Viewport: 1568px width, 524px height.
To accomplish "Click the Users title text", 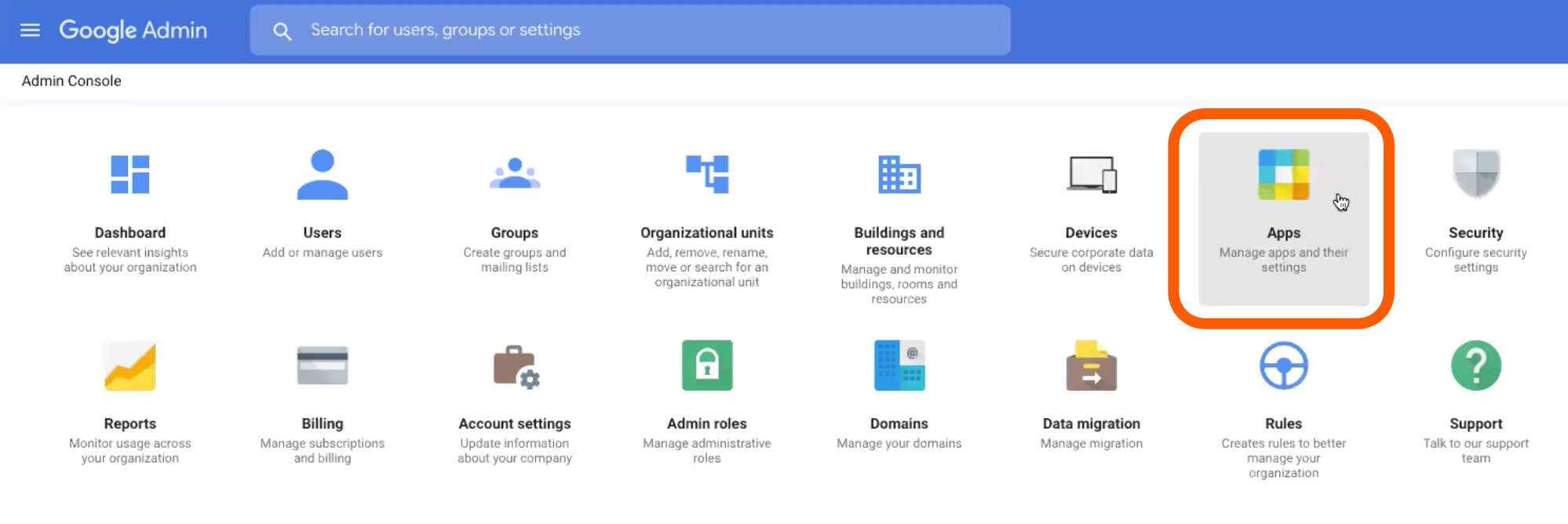I will tap(323, 233).
